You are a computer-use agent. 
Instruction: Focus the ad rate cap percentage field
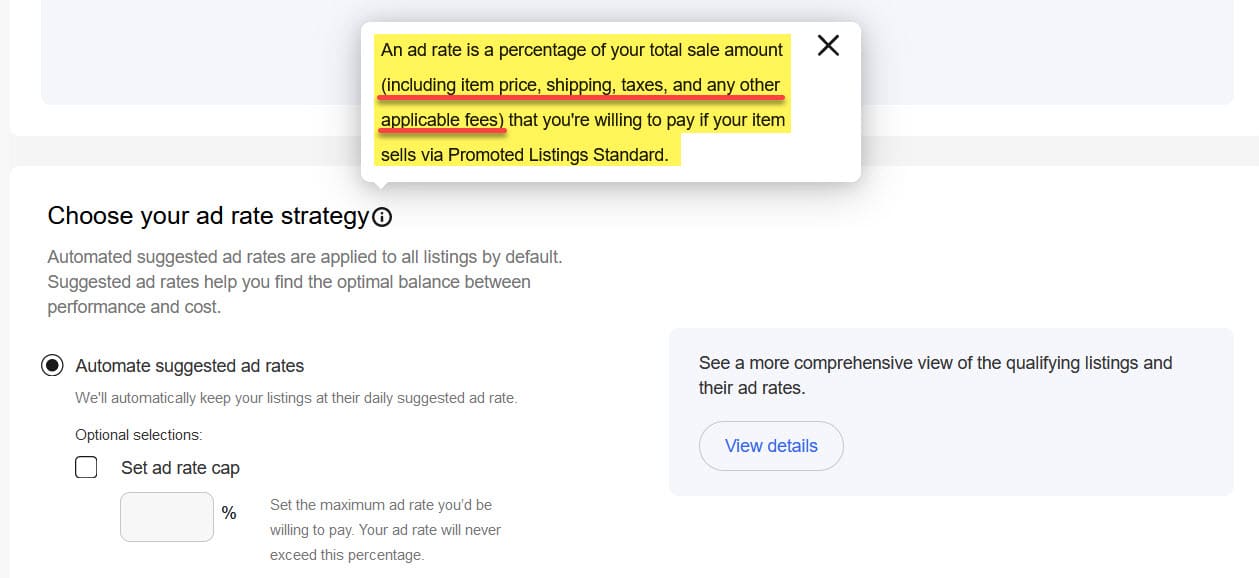[167, 517]
